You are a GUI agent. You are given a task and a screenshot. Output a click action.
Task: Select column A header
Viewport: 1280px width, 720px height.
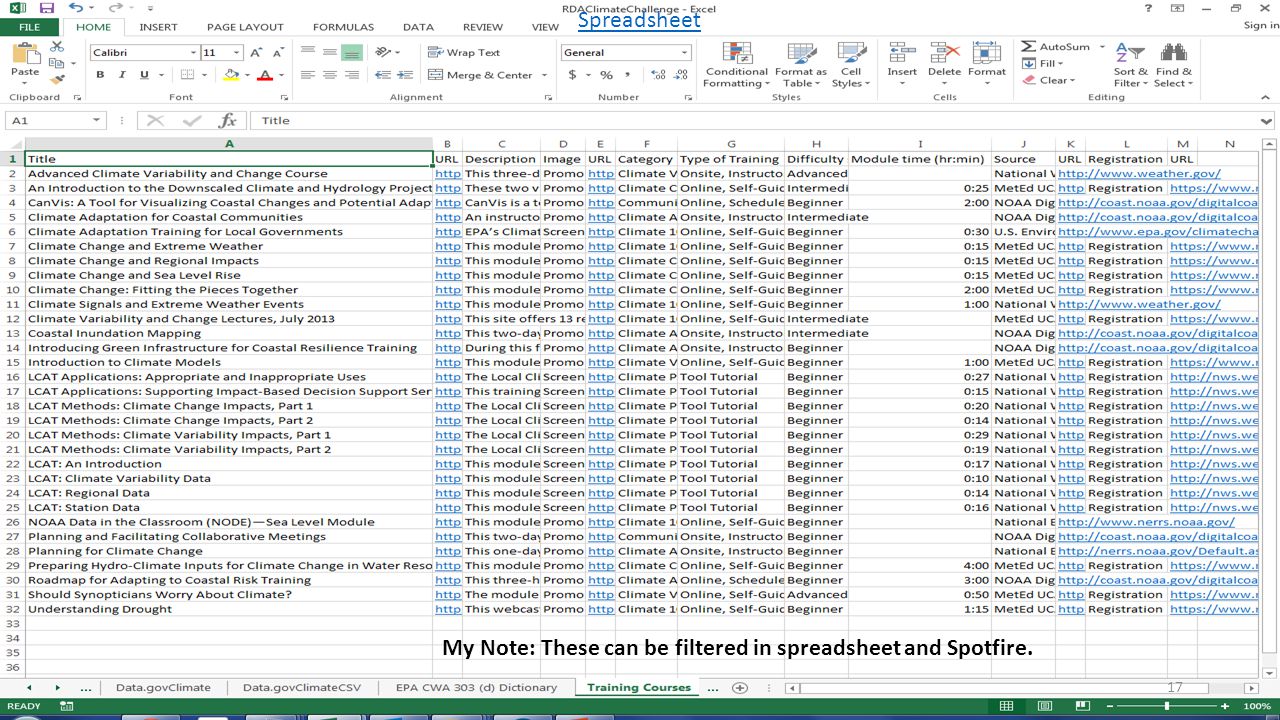coord(229,144)
